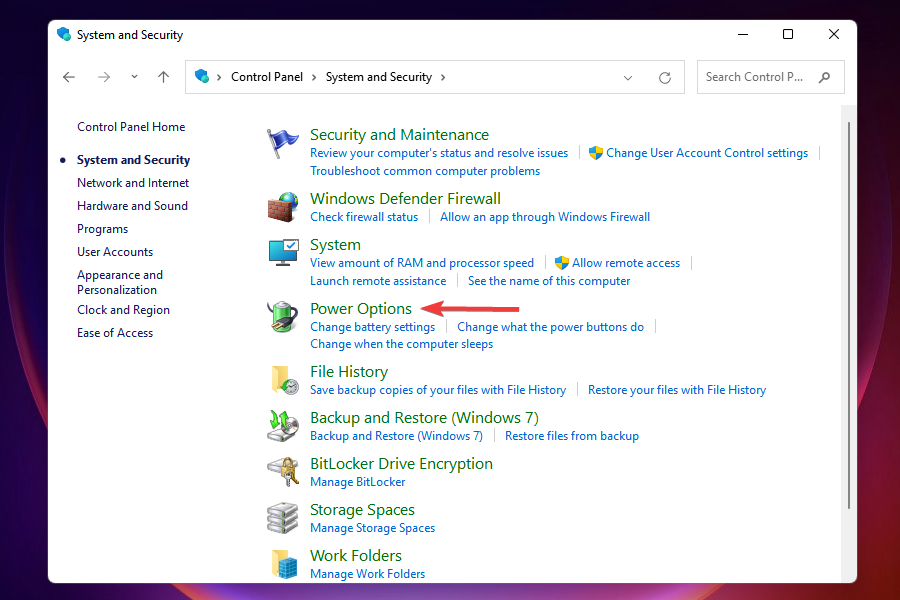
Task: Click the System monitor icon
Action: (283, 253)
